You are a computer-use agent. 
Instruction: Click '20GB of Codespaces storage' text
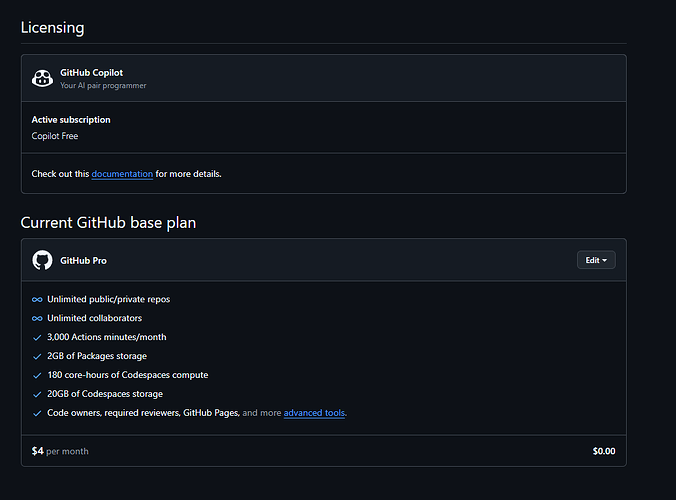105,394
